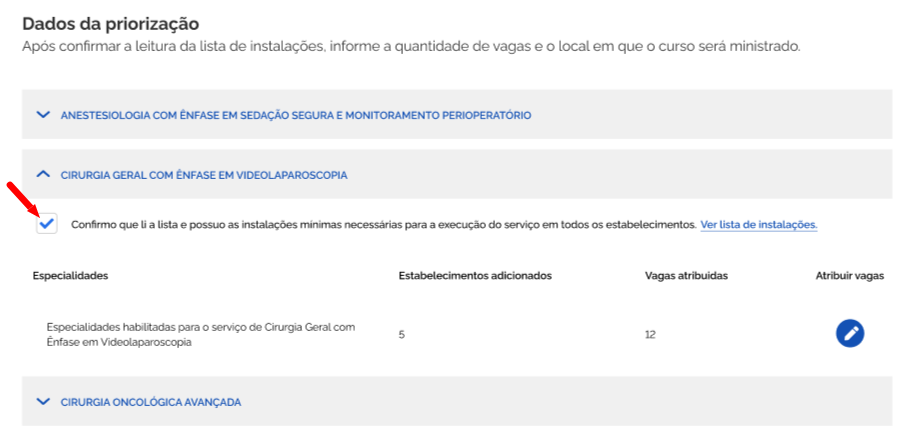Click the instruction paragraph below the heading

(x=411, y=47)
